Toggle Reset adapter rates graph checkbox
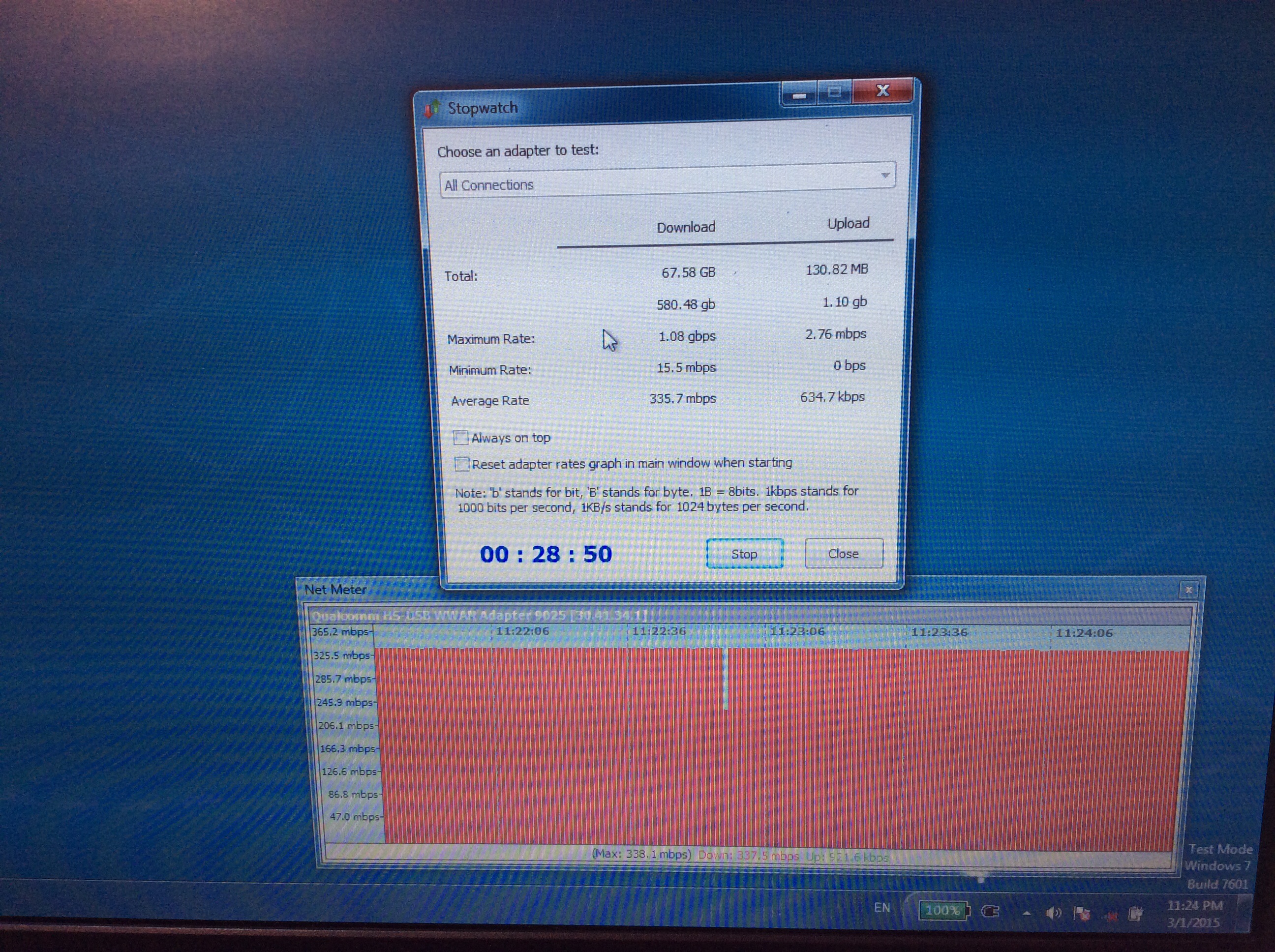 tap(462, 464)
